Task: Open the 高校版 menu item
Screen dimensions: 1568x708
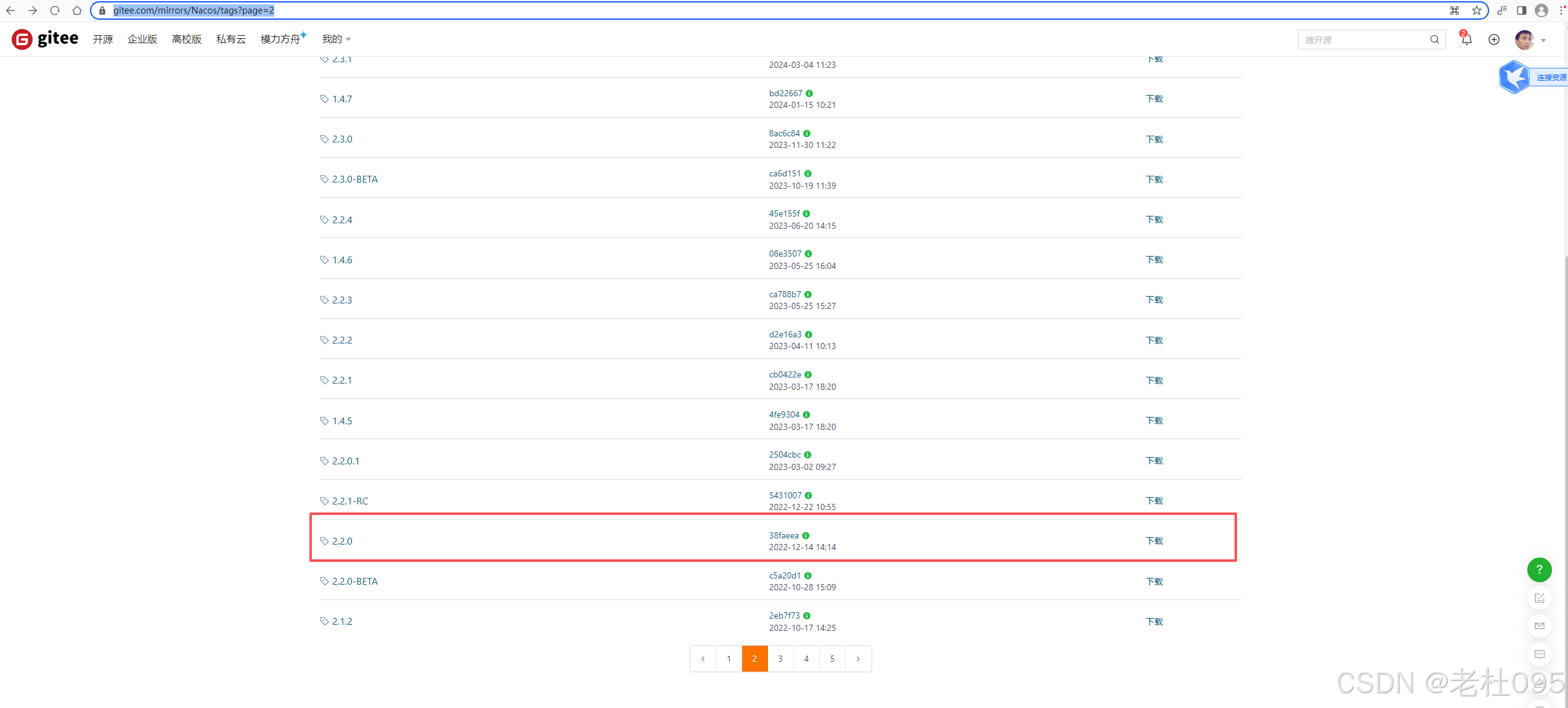Action: (x=187, y=39)
